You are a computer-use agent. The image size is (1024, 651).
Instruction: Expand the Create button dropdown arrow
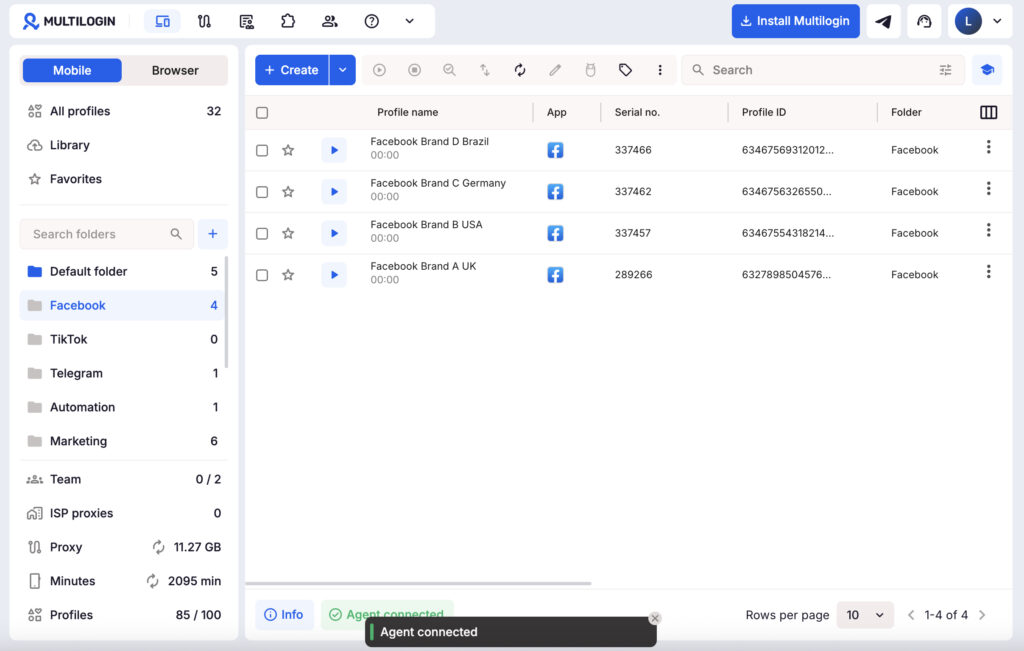coord(342,70)
